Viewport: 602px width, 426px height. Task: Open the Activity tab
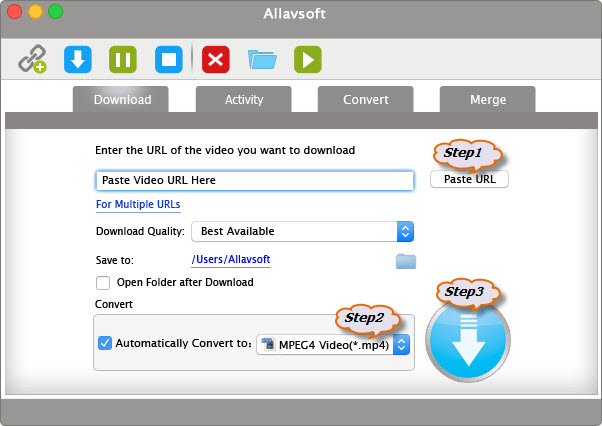(243, 99)
